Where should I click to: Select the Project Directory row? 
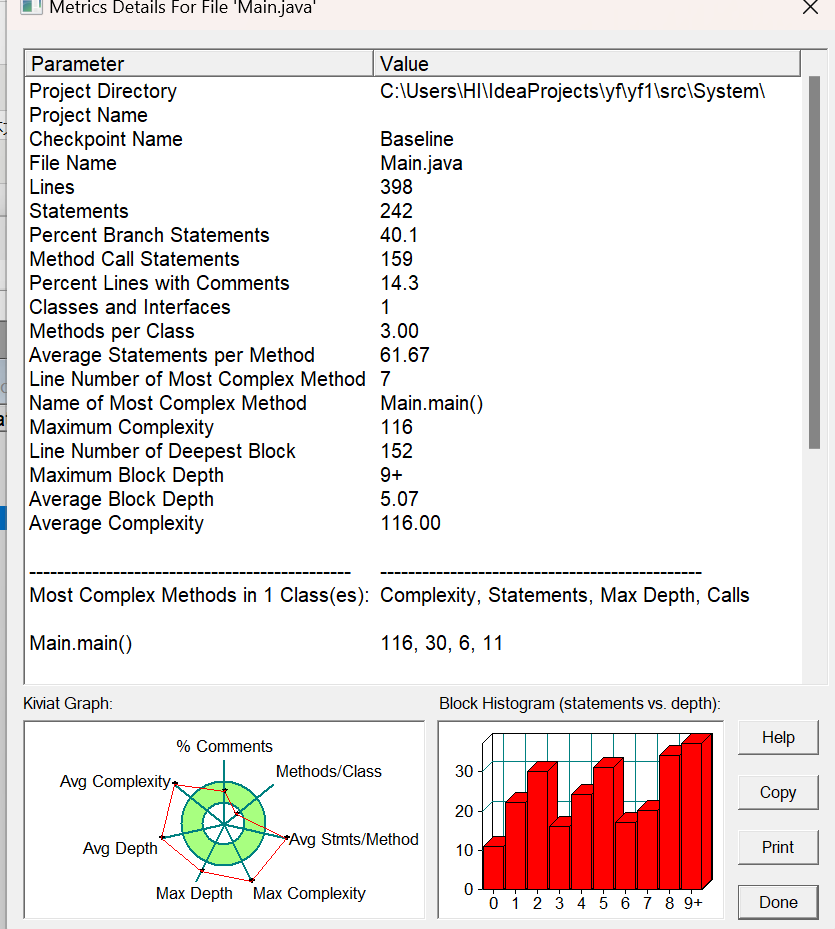(412, 91)
